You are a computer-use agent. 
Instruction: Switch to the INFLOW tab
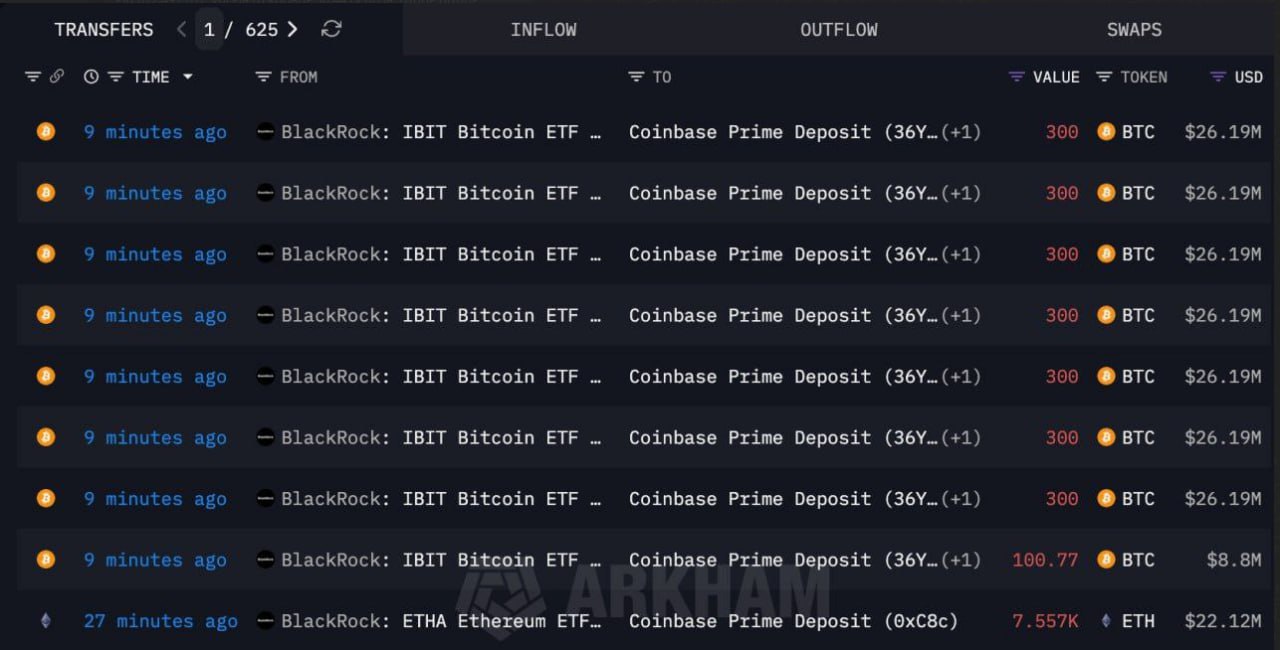tap(543, 29)
